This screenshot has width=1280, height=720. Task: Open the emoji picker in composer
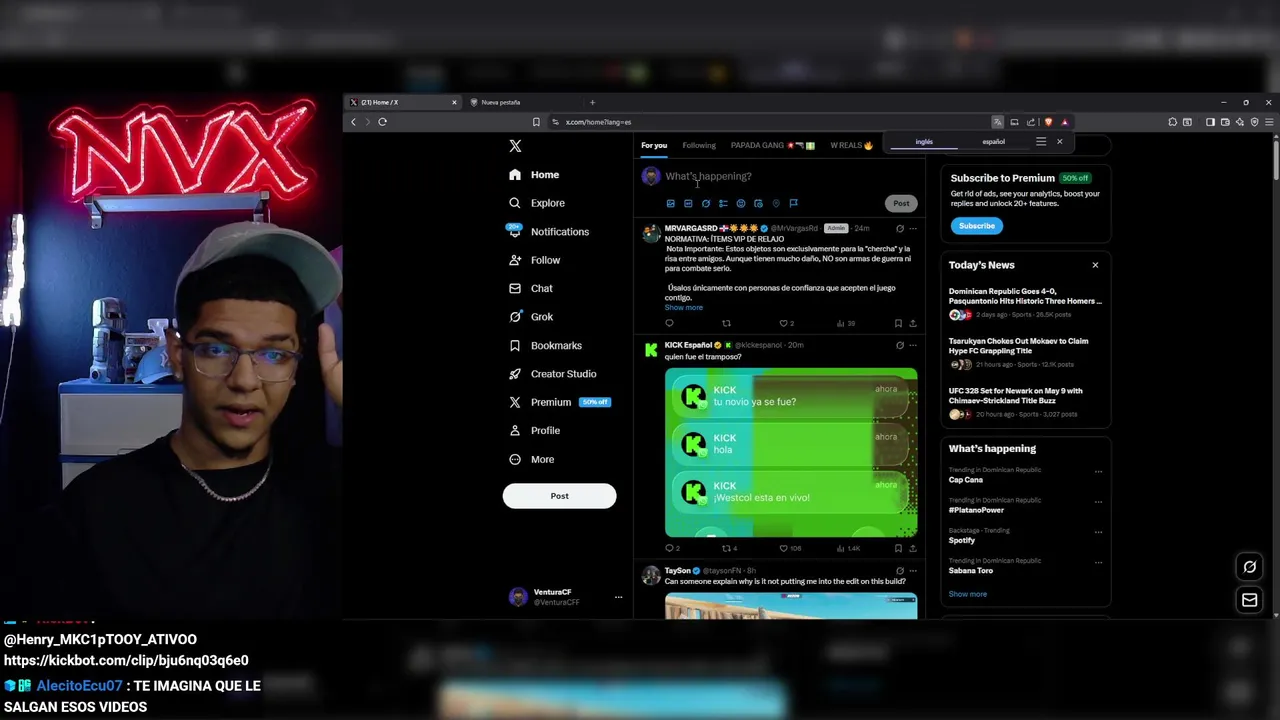point(740,204)
